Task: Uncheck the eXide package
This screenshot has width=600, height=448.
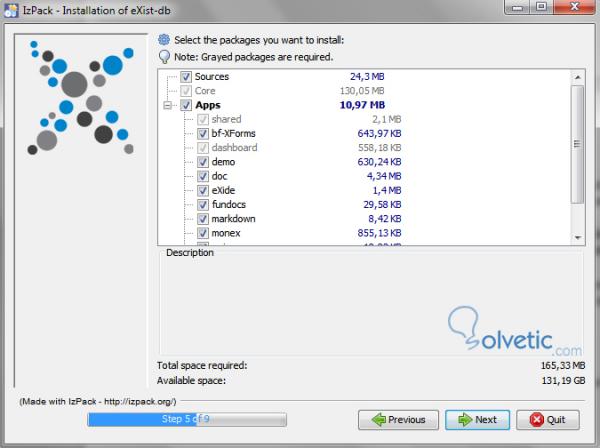Action: pyautogui.click(x=203, y=191)
